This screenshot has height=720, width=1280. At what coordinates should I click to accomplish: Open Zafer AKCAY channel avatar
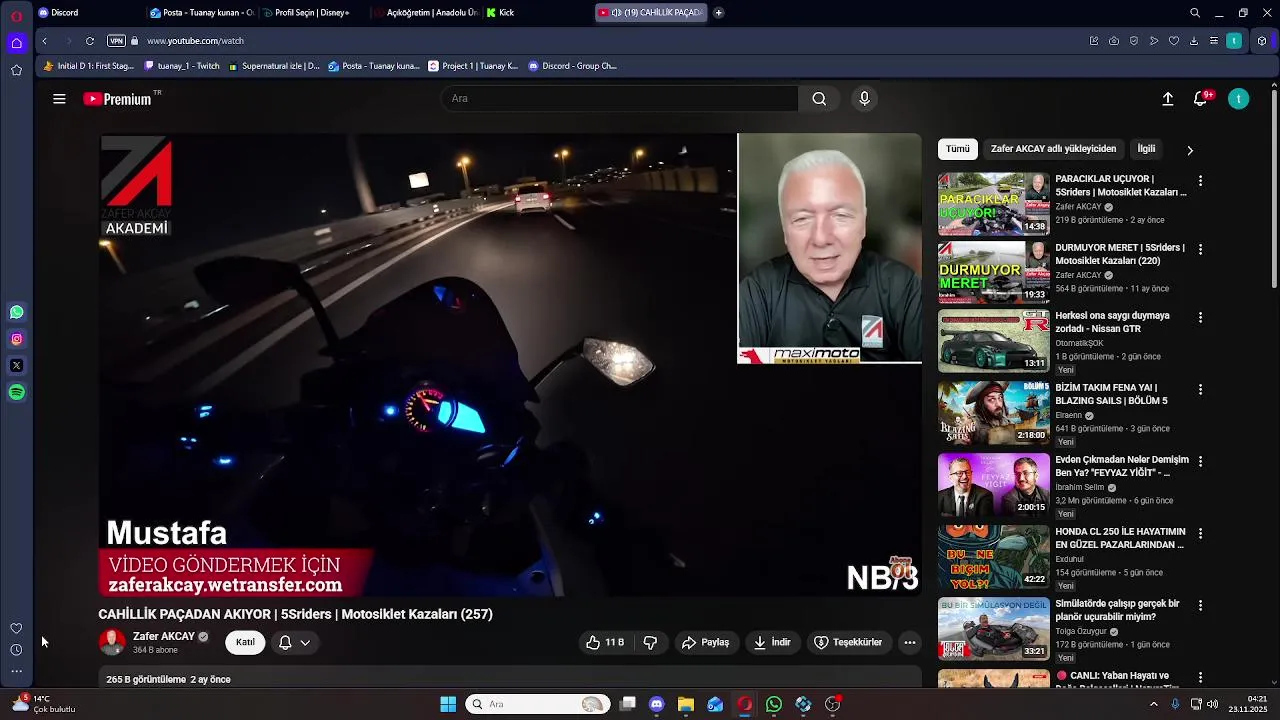coord(112,642)
